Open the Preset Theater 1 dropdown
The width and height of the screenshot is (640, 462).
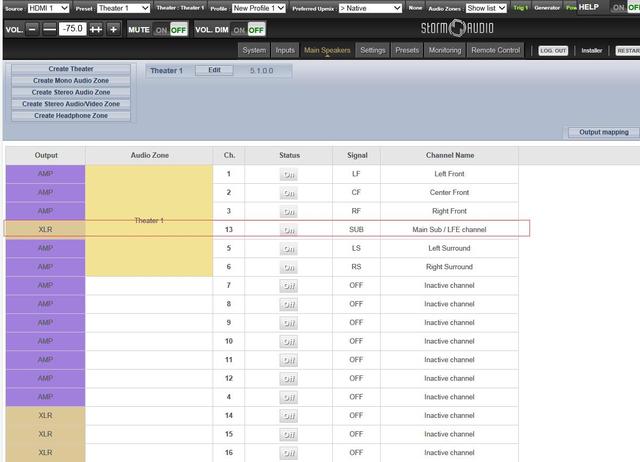pos(123,8)
